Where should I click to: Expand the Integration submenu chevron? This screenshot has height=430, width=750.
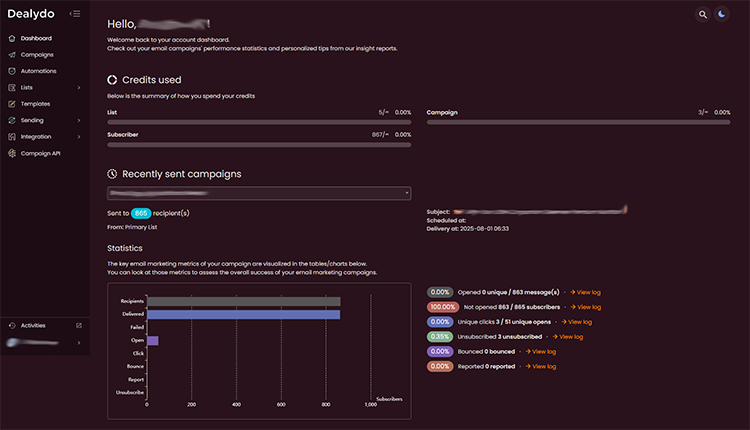coord(79,137)
